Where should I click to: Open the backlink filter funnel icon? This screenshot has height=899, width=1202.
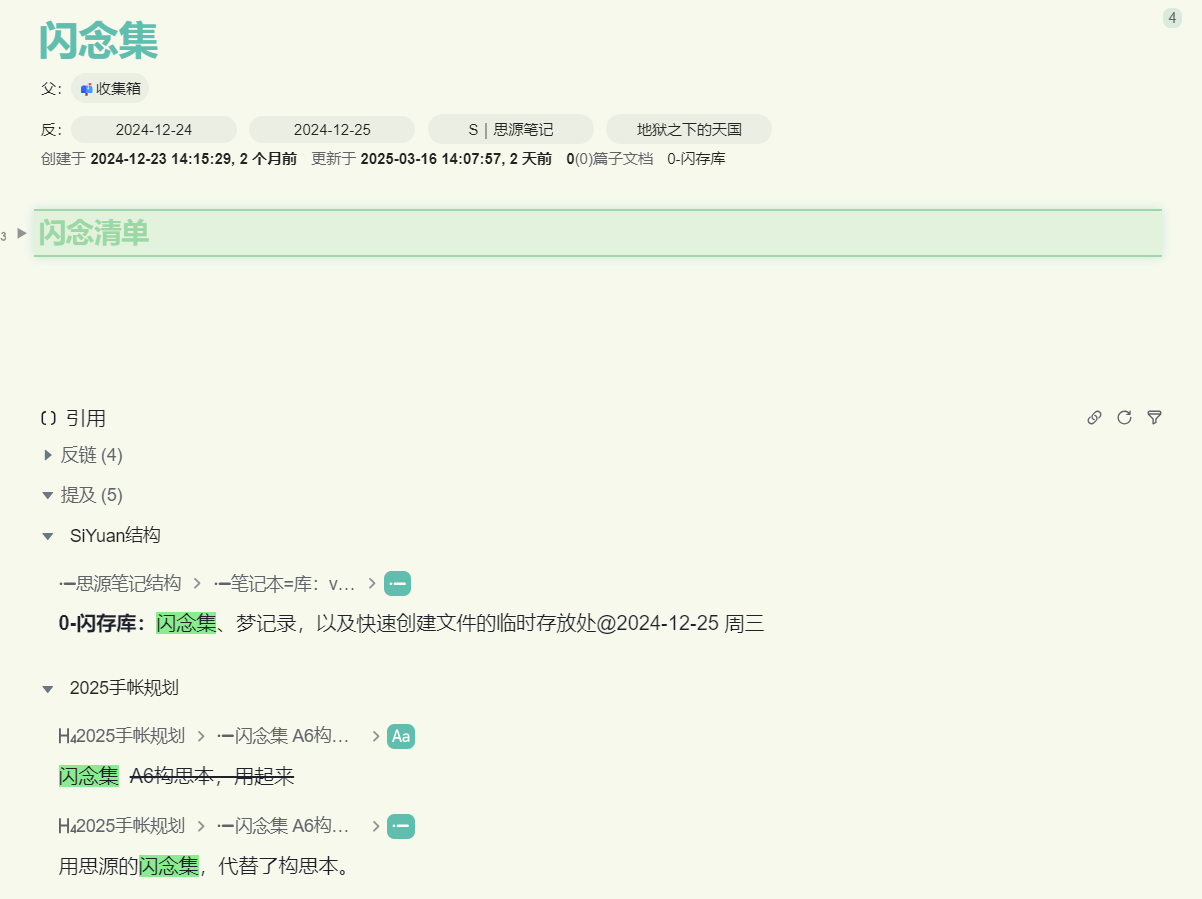click(1154, 417)
